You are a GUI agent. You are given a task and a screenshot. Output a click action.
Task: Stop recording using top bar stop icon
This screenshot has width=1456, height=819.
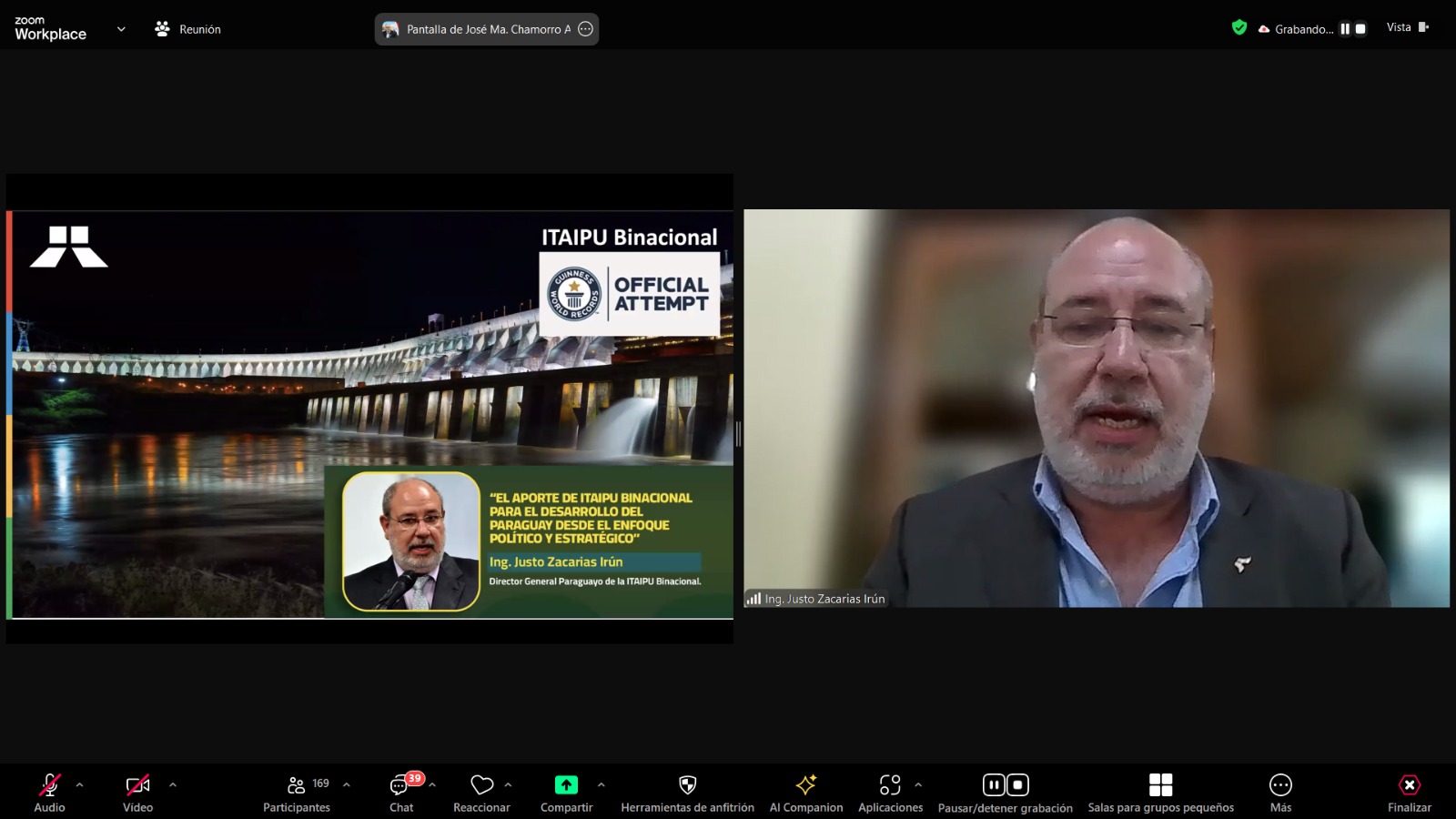click(1360, 29)
